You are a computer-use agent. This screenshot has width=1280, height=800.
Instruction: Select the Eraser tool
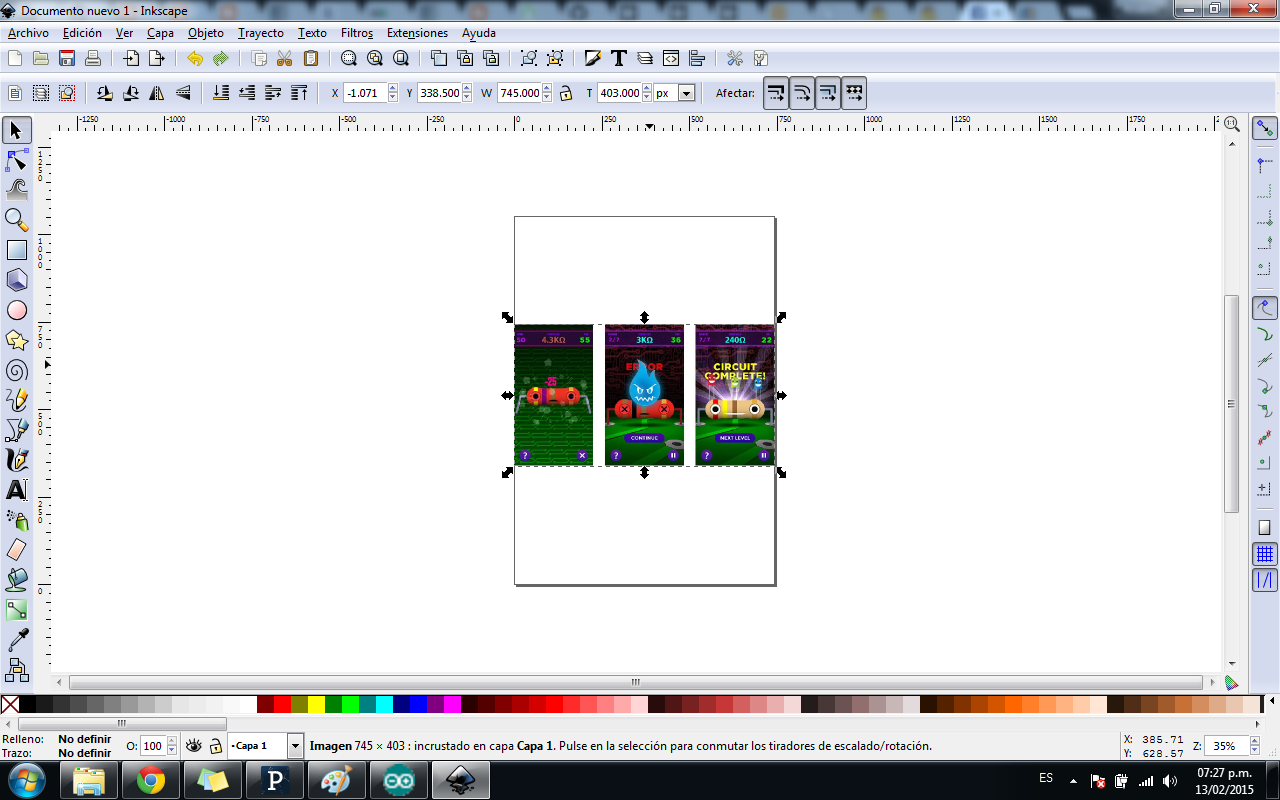[17, 550]
